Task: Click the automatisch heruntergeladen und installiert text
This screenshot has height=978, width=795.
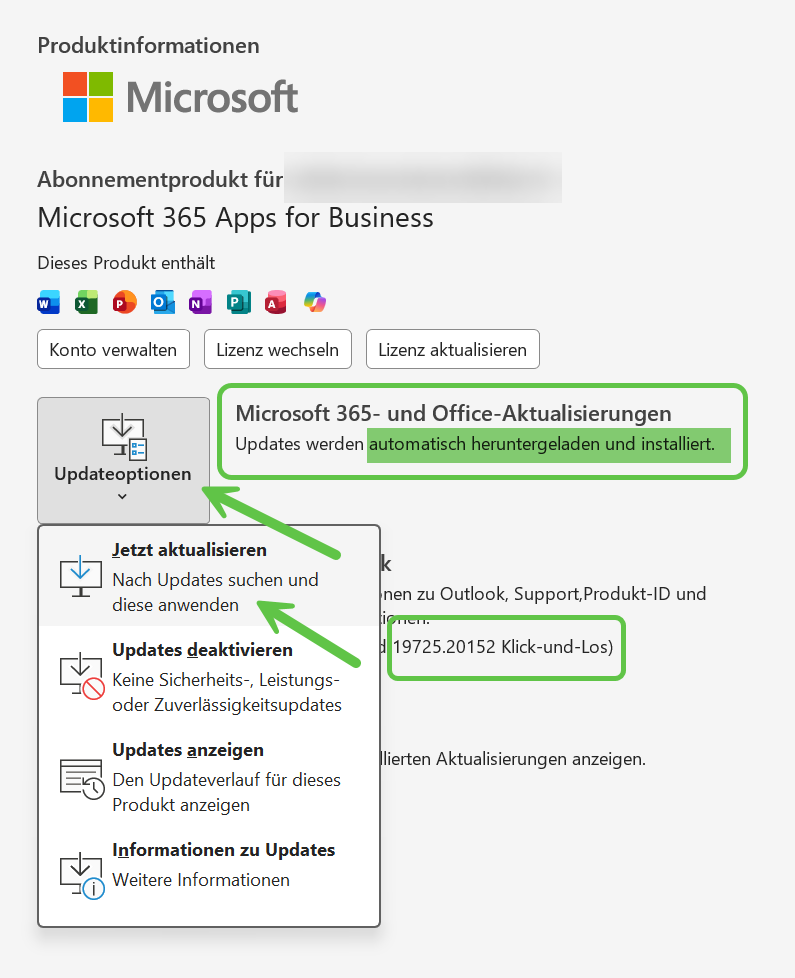Action: [542, 444]
